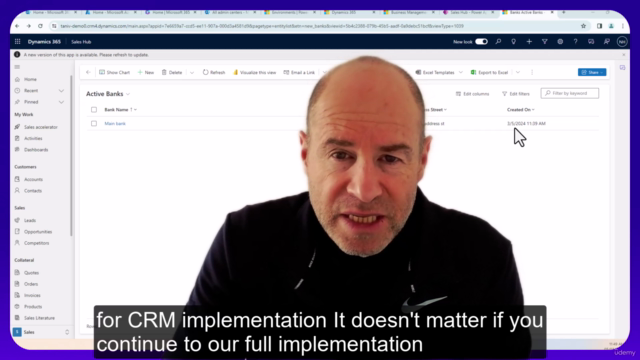Check the Main bank row checkbox

point(94,124)
